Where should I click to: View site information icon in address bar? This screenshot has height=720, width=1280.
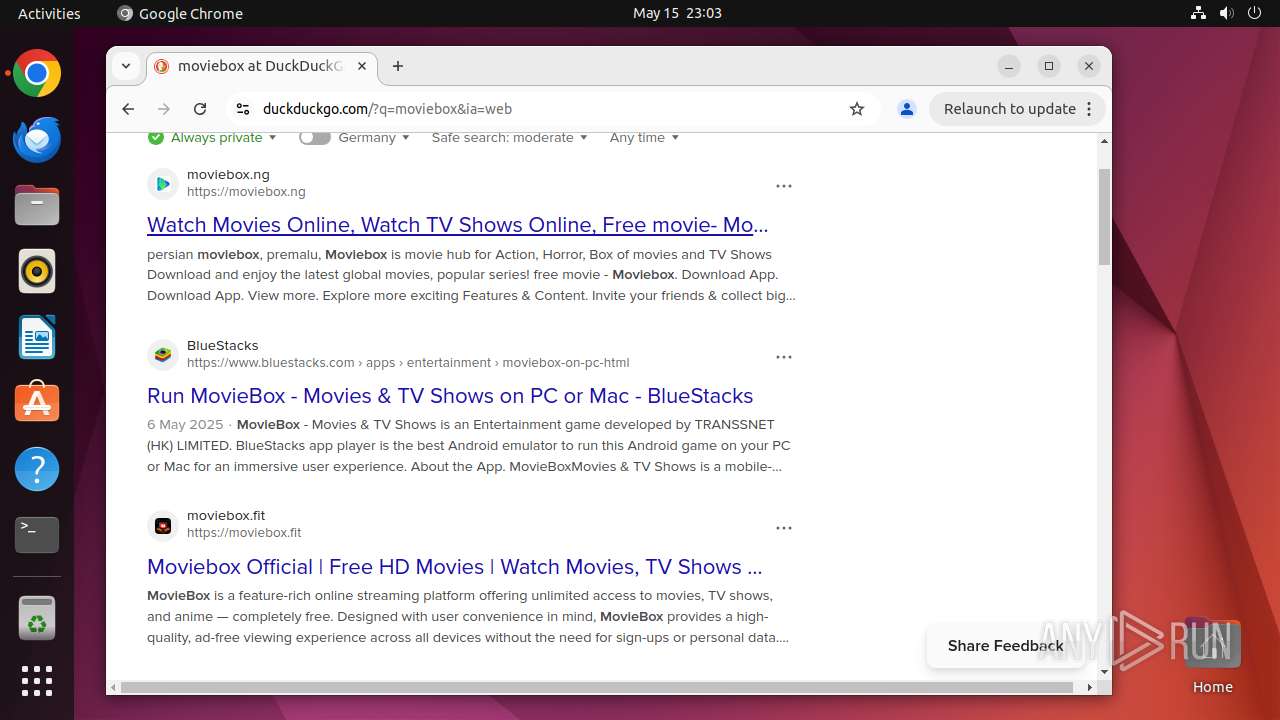pyautogui.click(x=242, y=109)
